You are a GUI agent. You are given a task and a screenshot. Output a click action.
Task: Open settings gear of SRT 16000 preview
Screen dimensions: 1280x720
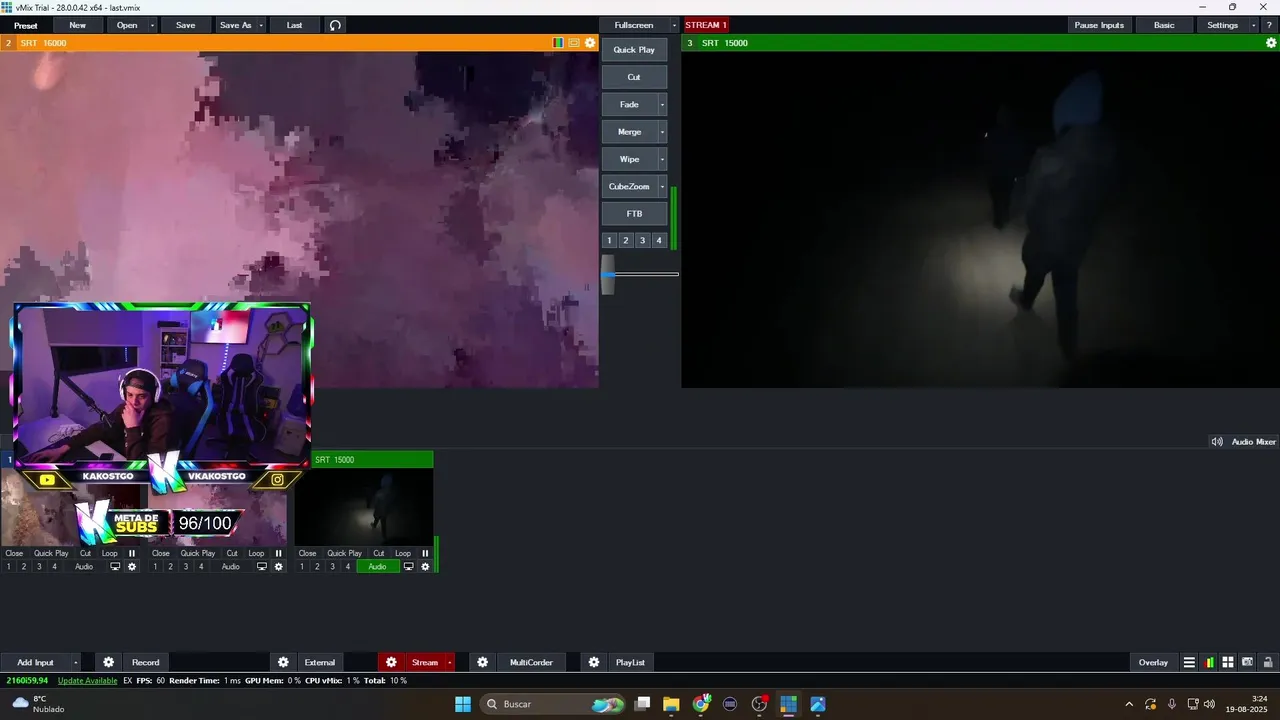pyautogui.click(x=590, y=43)
